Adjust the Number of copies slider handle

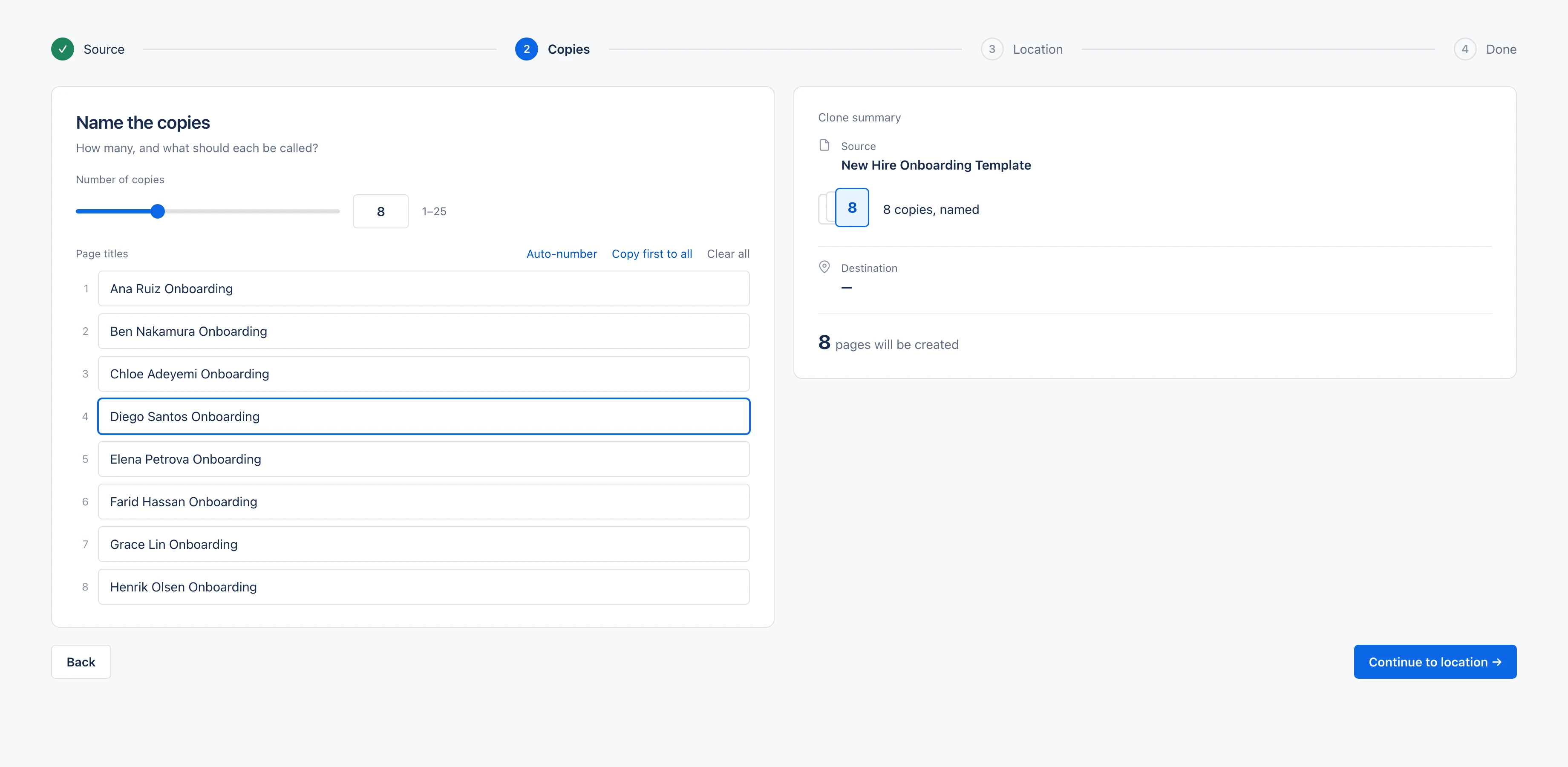[158, 211]
